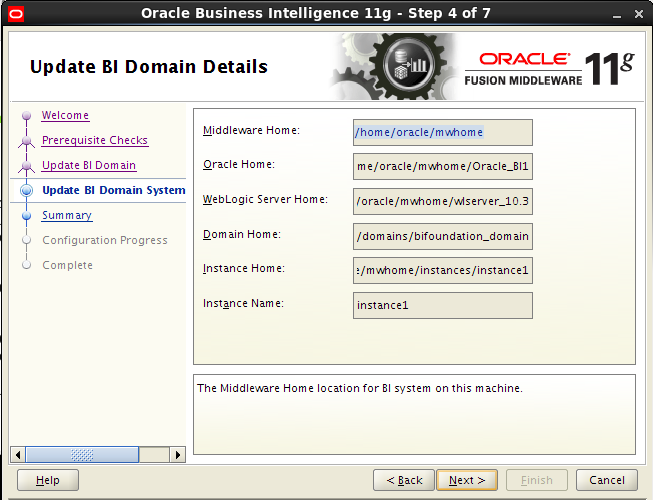This screenshot has height=500, width=653.
Task: Go to the Prerequisite Checks step
Action: pos(95,140)
